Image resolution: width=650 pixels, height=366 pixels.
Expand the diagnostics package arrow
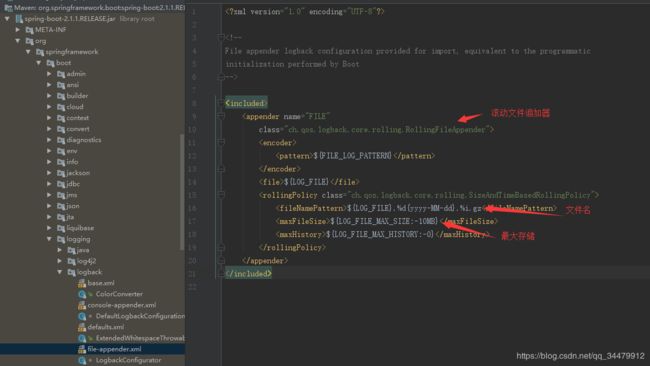point(49,140)
